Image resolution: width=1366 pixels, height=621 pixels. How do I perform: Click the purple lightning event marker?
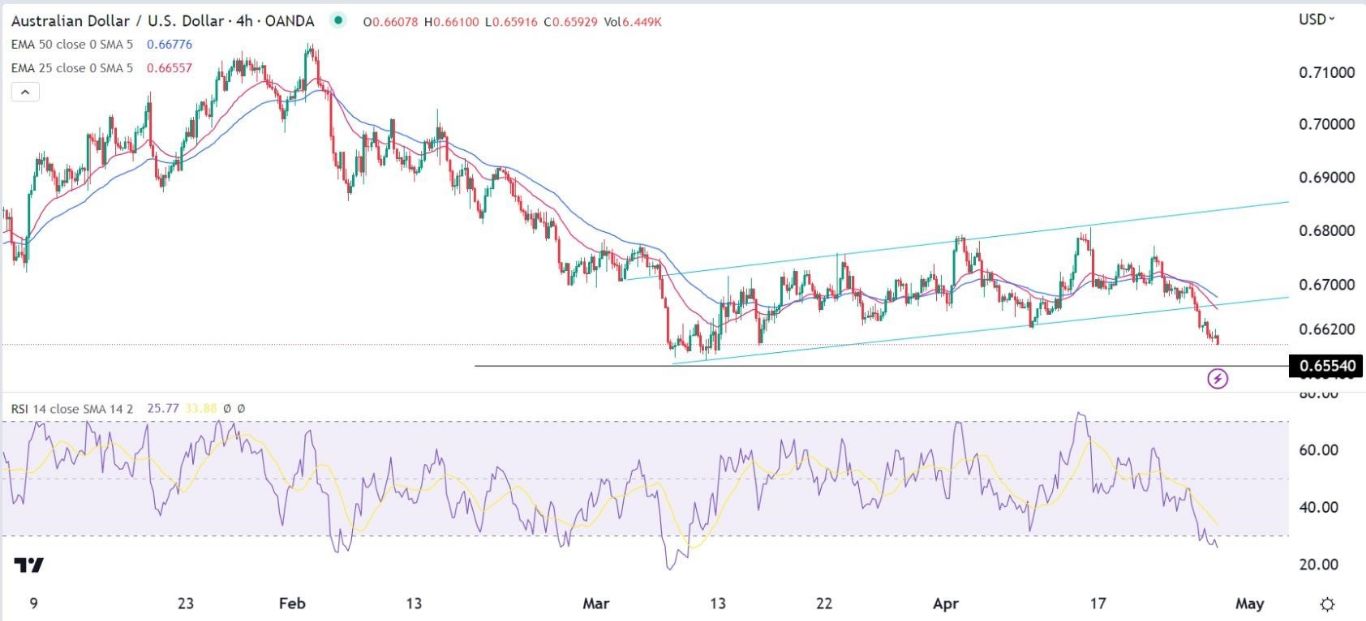pyautogui.click(x=1218, y=379)
